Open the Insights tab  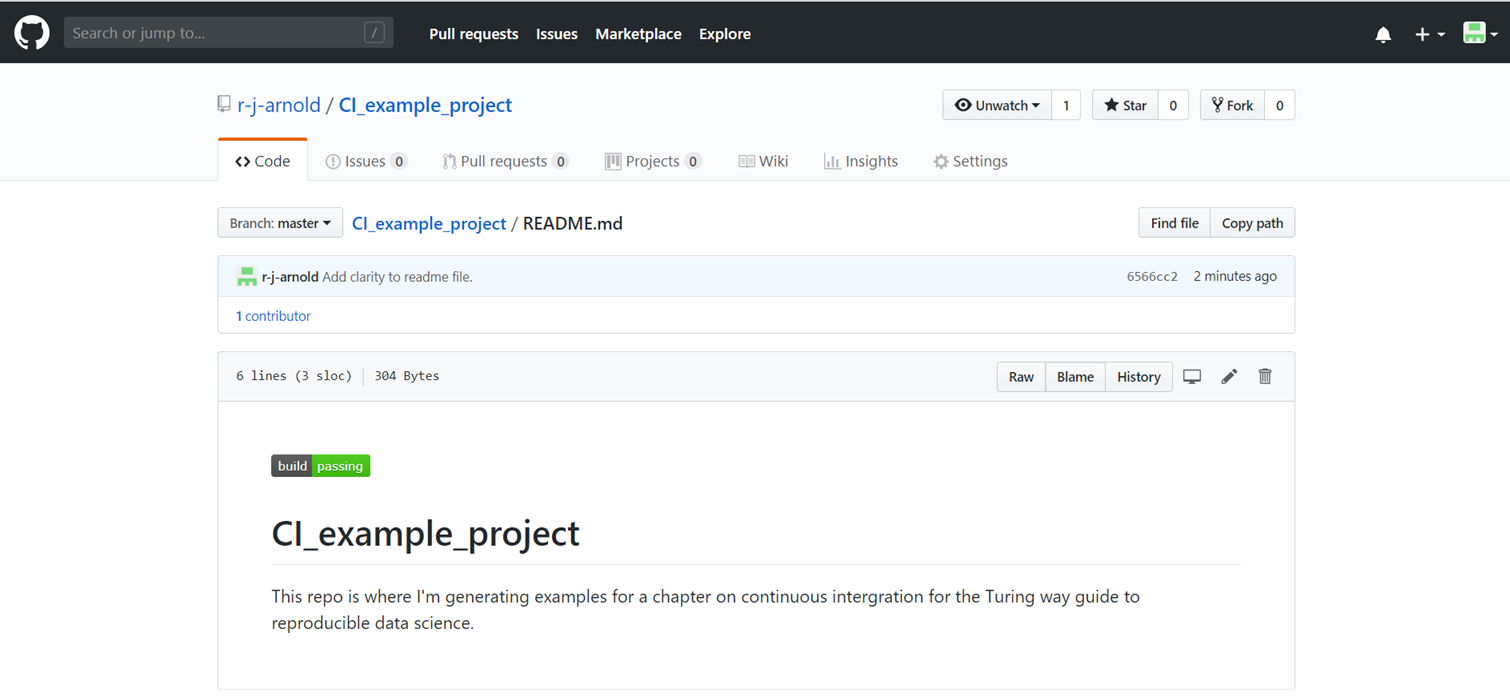[x=860, y=161]
